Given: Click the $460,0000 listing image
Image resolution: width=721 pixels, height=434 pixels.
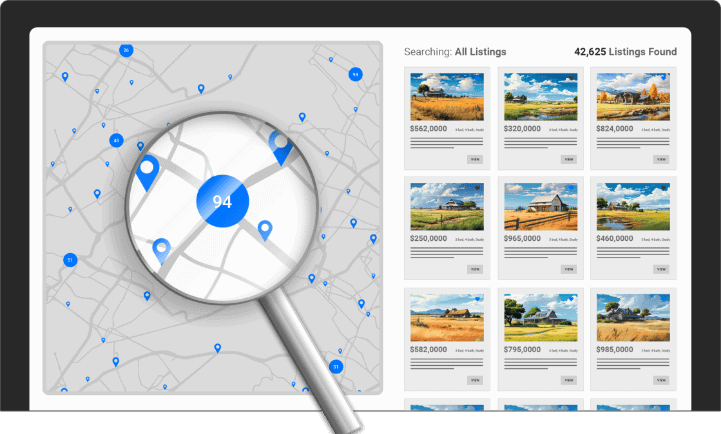Looking at the screenshot, I should pyautogui.click(x=634, y=207).
